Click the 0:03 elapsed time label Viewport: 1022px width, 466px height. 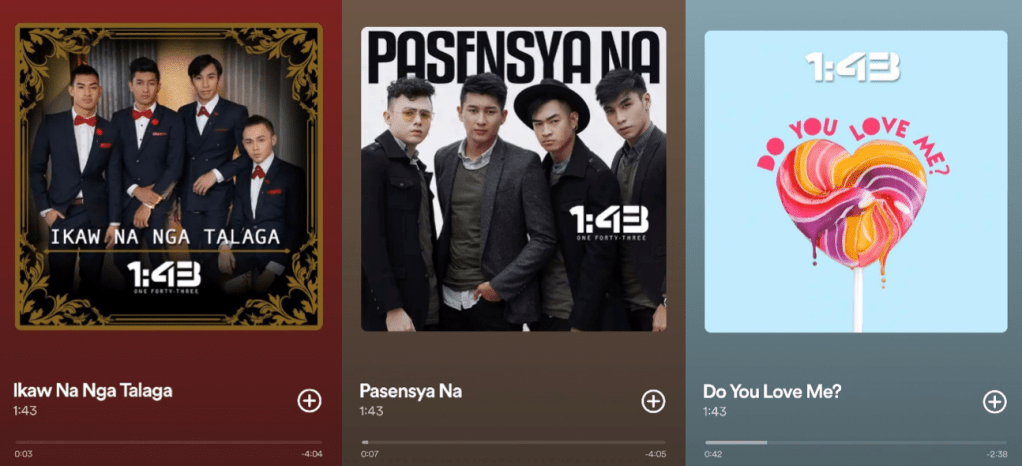point(23,454)
